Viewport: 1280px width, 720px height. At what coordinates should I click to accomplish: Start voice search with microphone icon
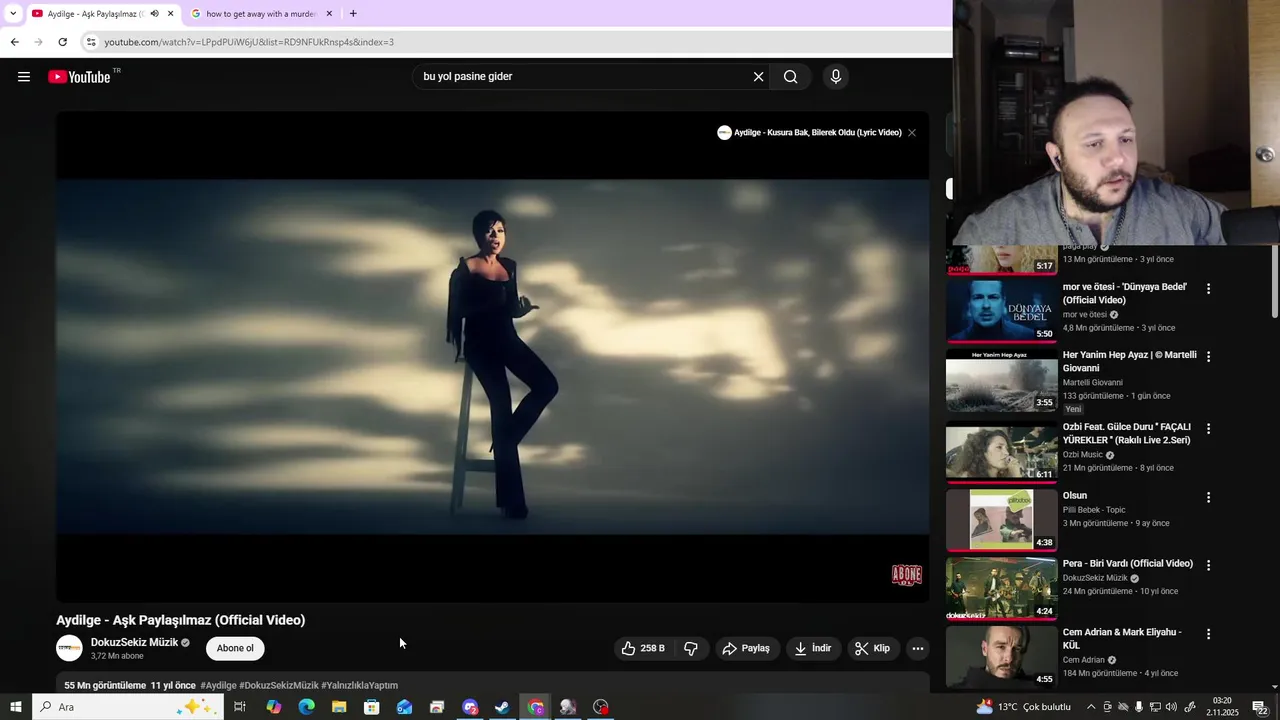[x=836, y=77]
